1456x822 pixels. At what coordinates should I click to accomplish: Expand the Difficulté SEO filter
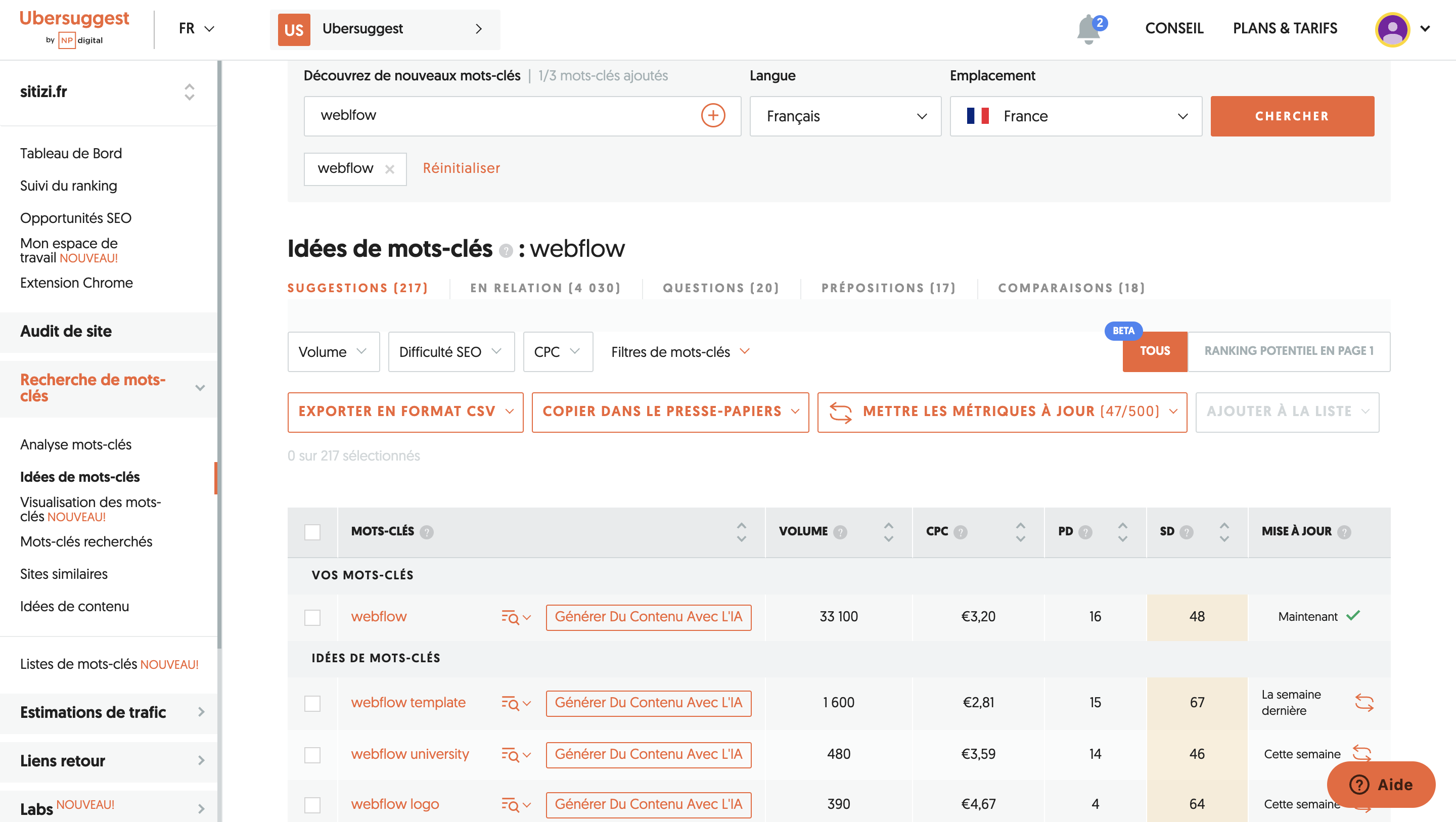tap(450, 352)
